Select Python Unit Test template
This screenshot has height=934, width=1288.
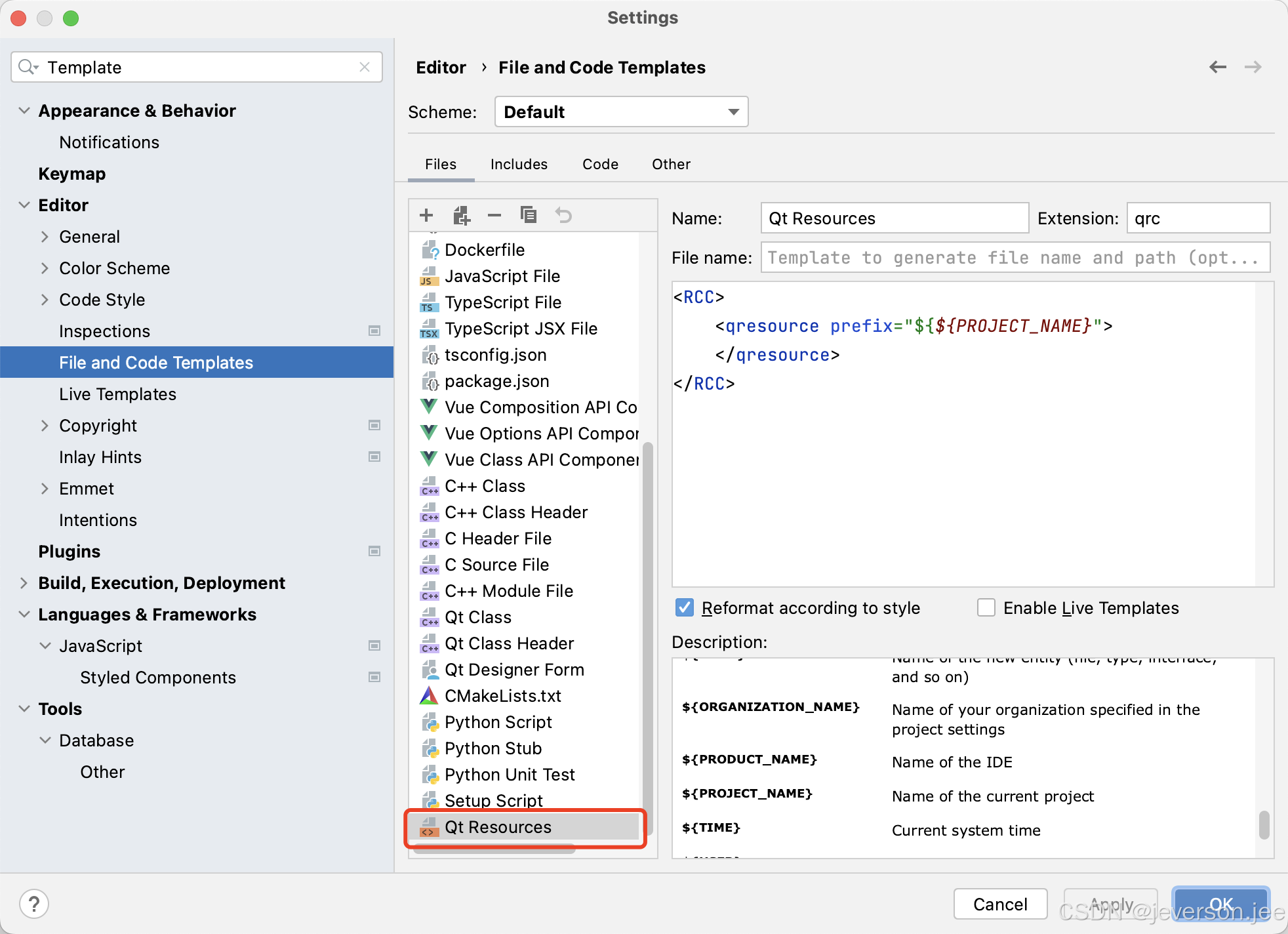click(510, 775)
